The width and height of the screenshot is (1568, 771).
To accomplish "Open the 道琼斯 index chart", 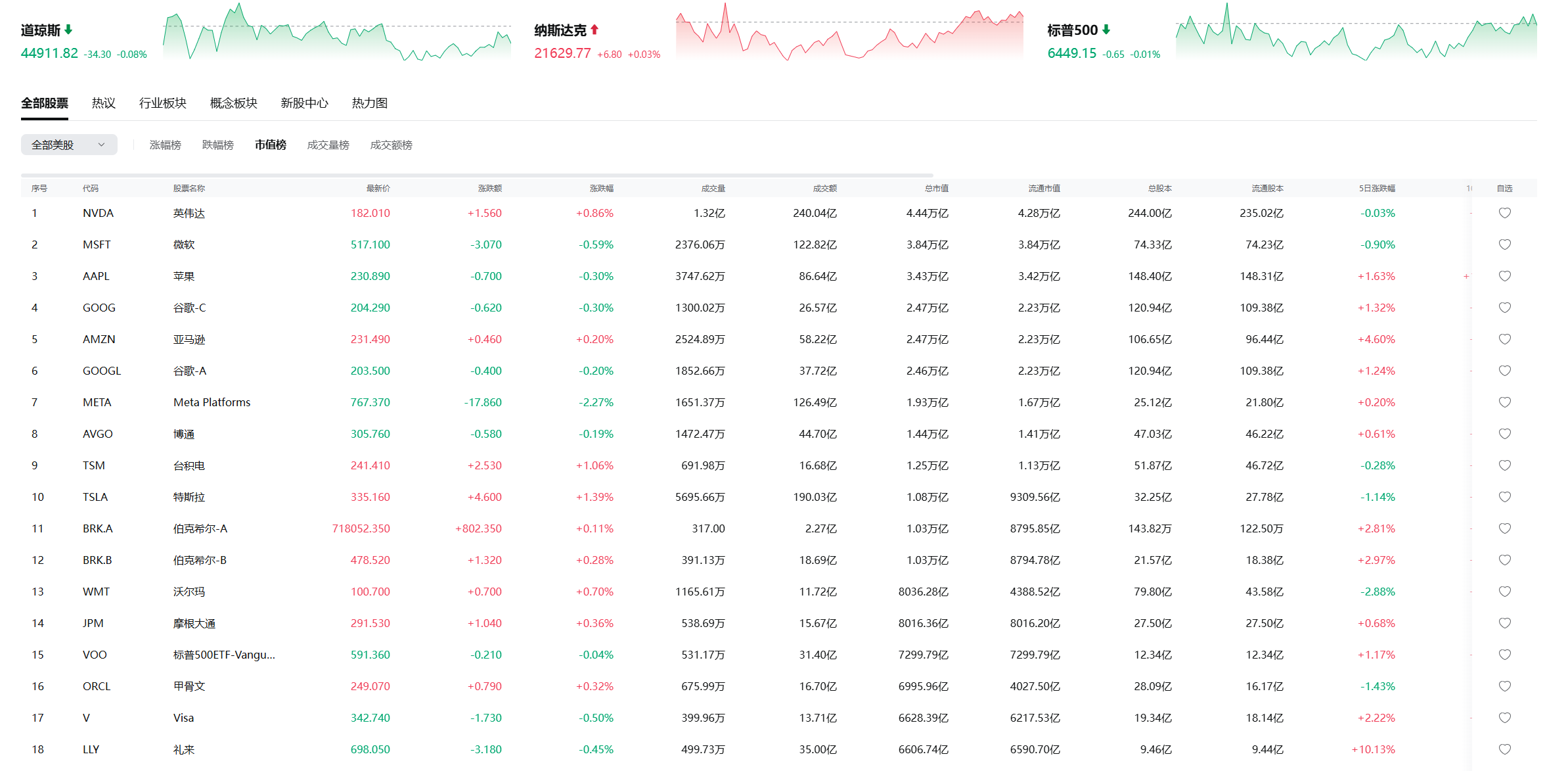I will 337,32.
